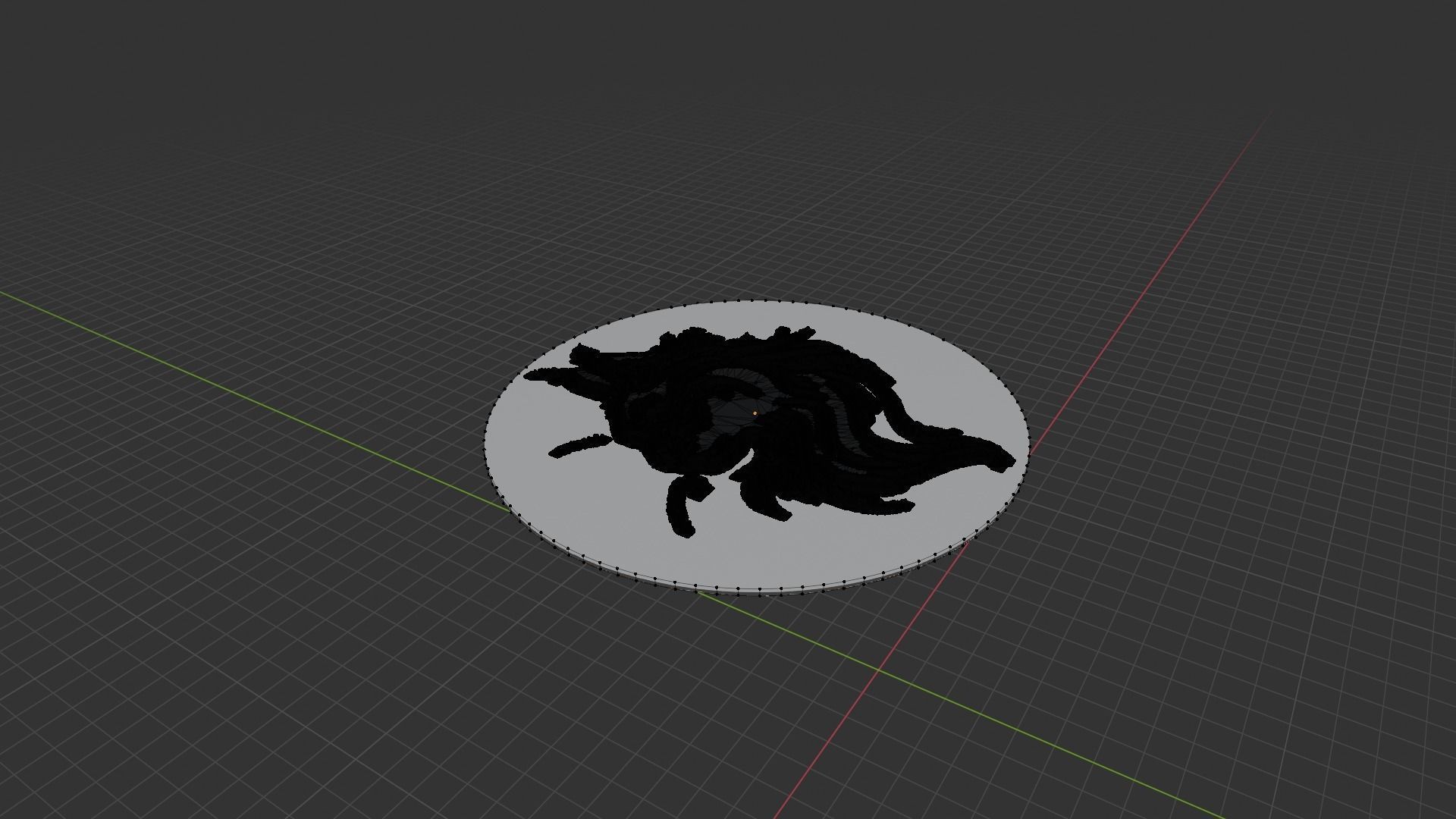Select the orange origin point at mesh center
The width and height of the screenshot is (1456, 819).
(x=755, y=413)
